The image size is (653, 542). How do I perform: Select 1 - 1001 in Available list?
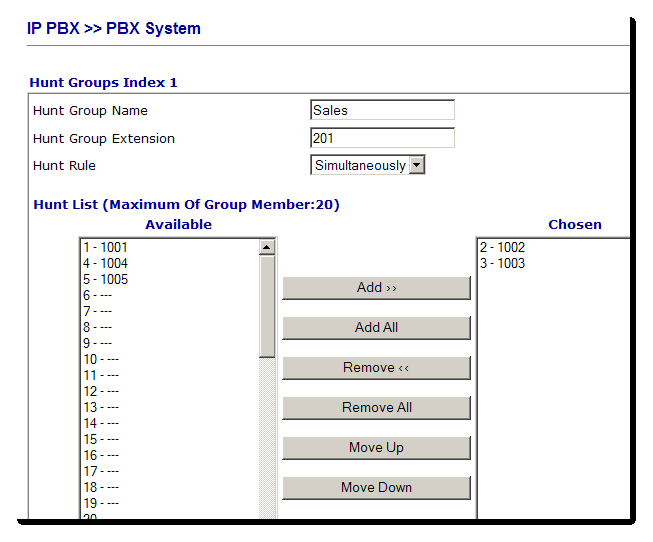105,247
